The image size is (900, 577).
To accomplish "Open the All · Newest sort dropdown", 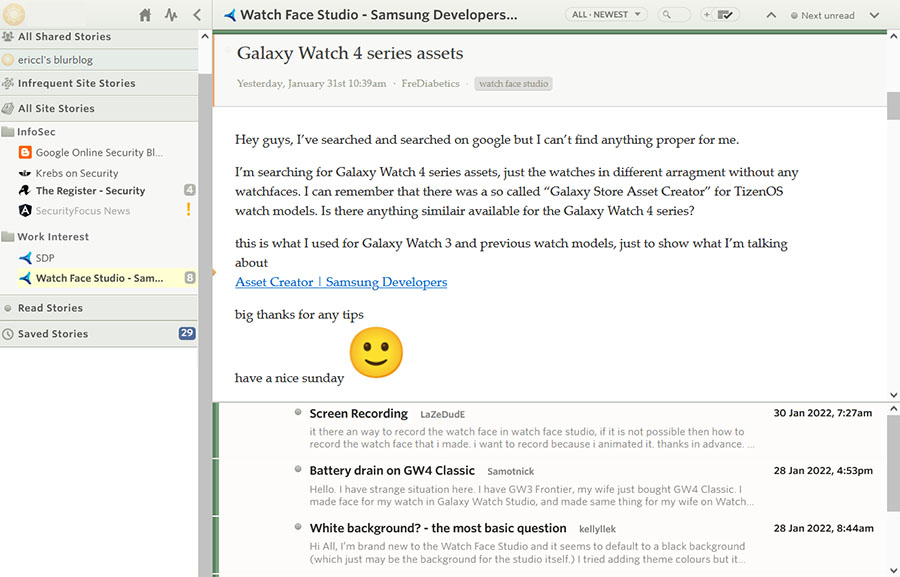I will pos(606,15).
